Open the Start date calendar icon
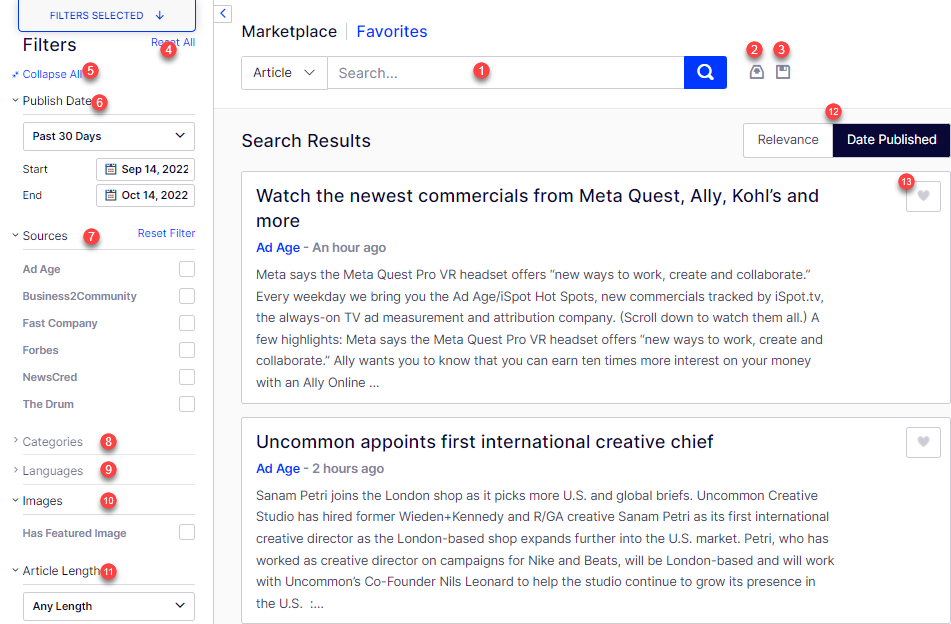 pyautogui.click(x=110, y=169)
